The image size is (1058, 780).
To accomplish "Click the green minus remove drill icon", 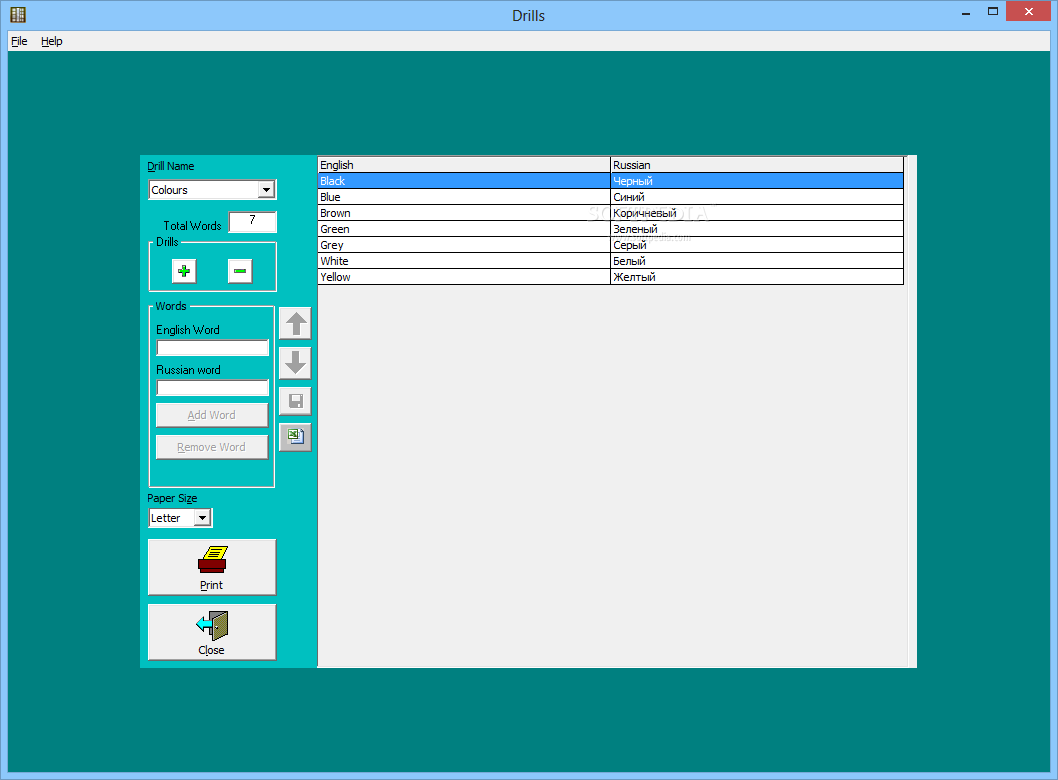I will pyautogui.click(x=240, y=271).
